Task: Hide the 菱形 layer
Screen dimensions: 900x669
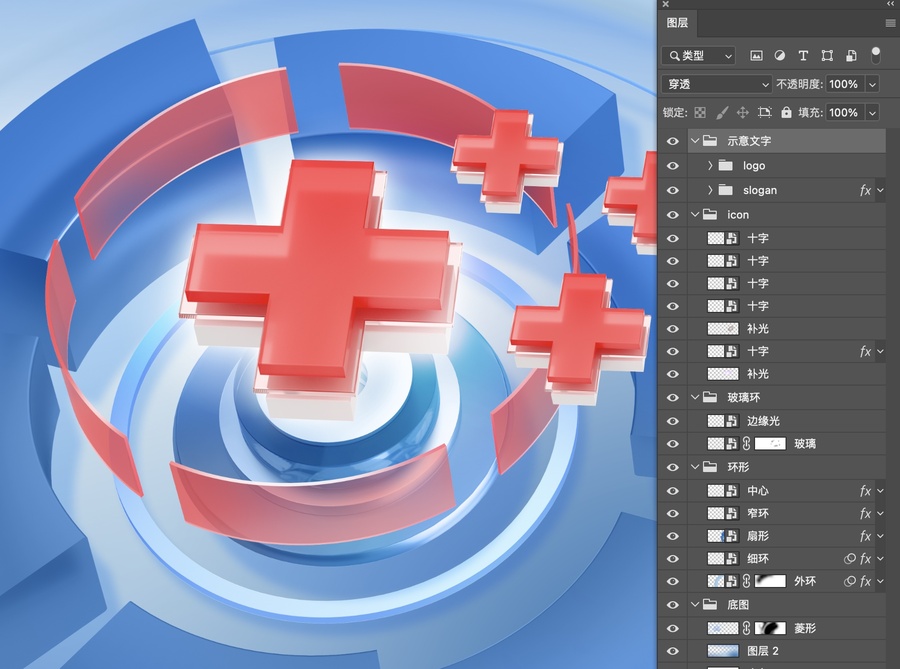Action: click(x=673, y=629)
